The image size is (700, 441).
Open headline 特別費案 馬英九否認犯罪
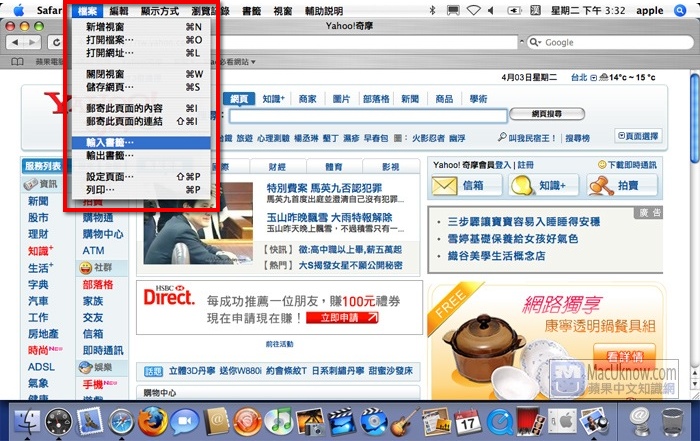coord(324,188)
